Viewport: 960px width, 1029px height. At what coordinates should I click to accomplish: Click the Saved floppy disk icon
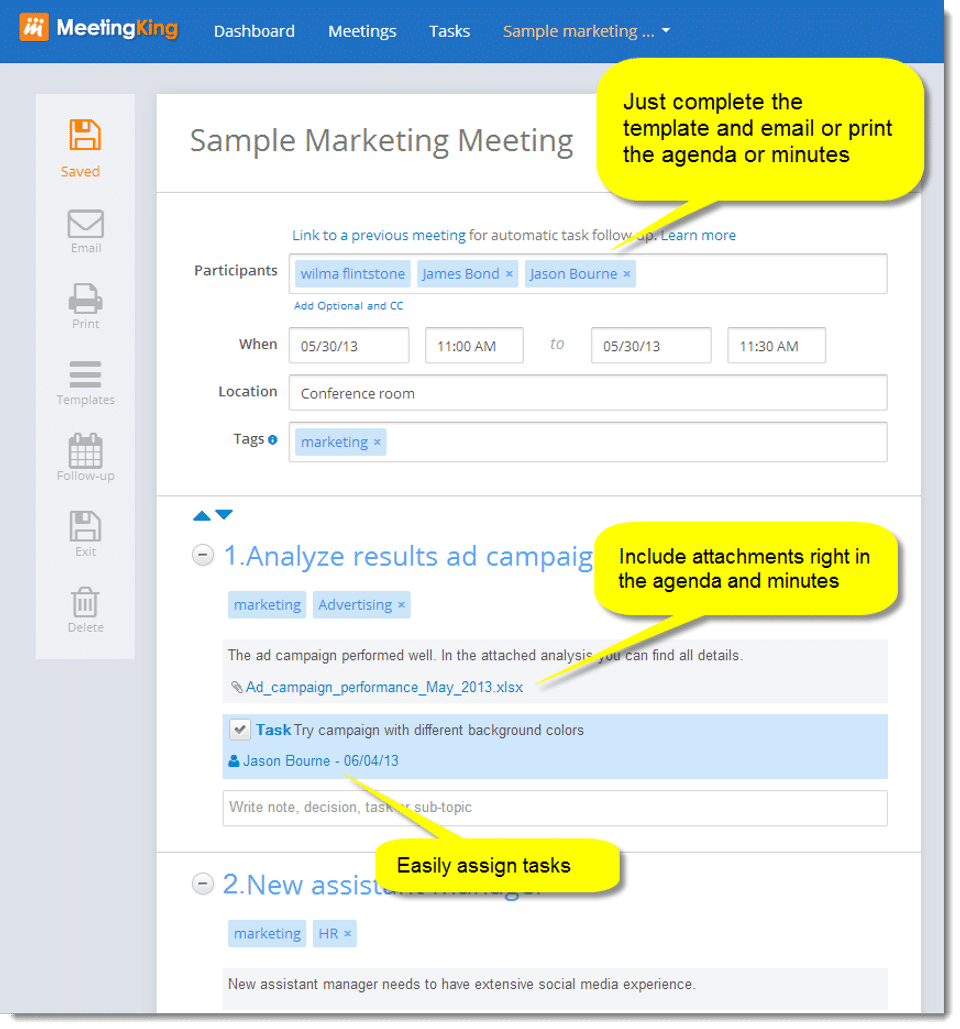click(85, 135)
